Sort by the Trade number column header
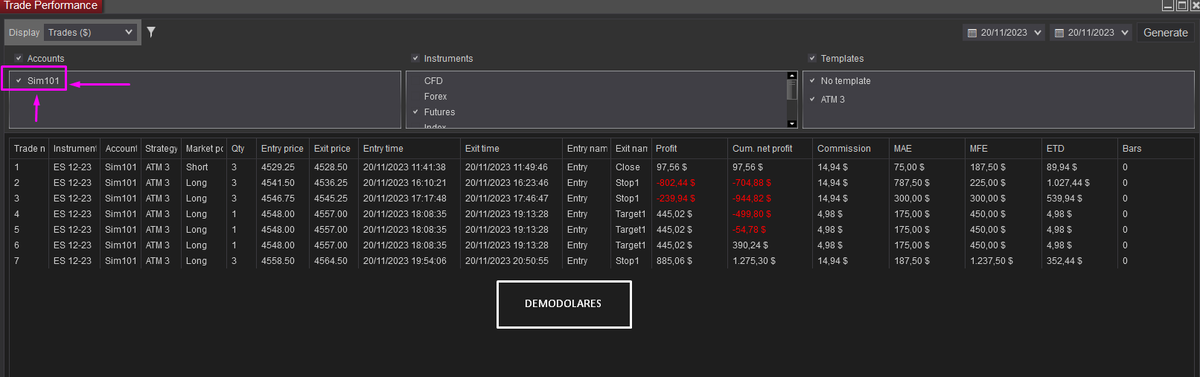The height and width of the screenshot is (377, 1200). coord(29,148)
